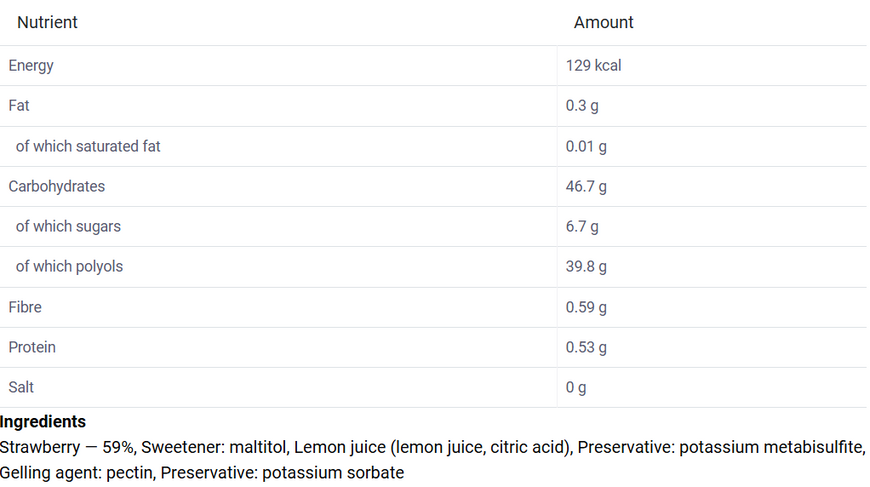The image size is (870, 487).
Task: Click the 129 kcal value
Action: pyautogui.click(x=593, y=65)
